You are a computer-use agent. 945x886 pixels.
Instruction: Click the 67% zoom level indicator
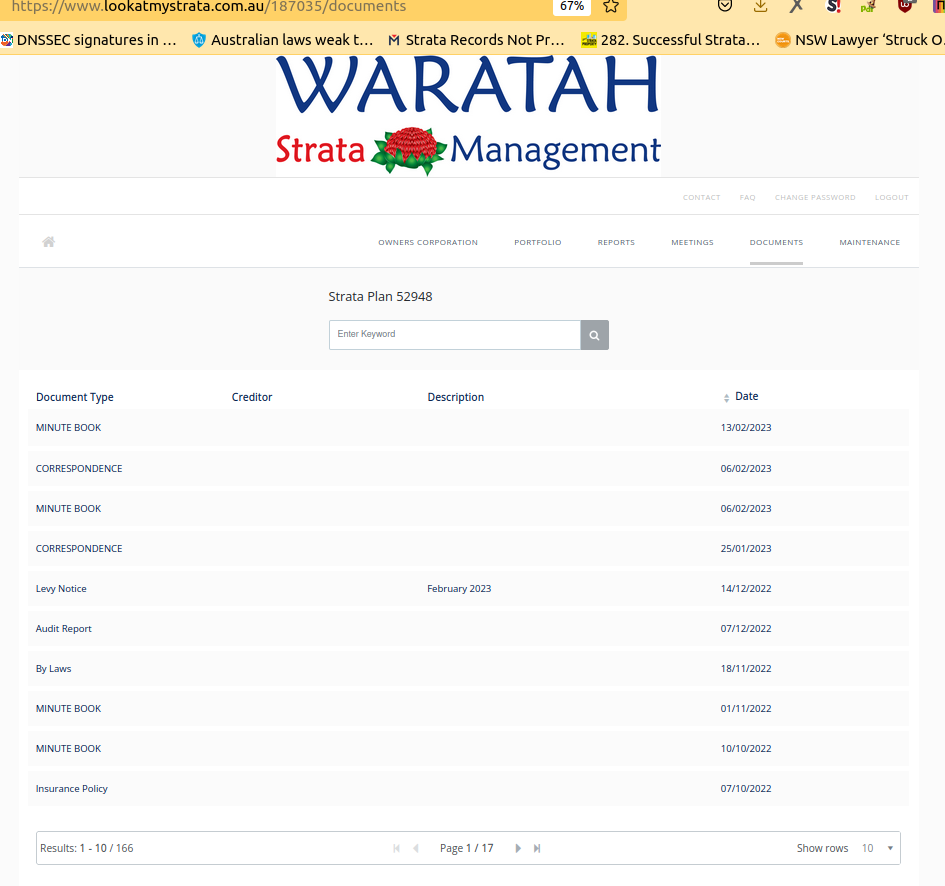pos(572,6)
